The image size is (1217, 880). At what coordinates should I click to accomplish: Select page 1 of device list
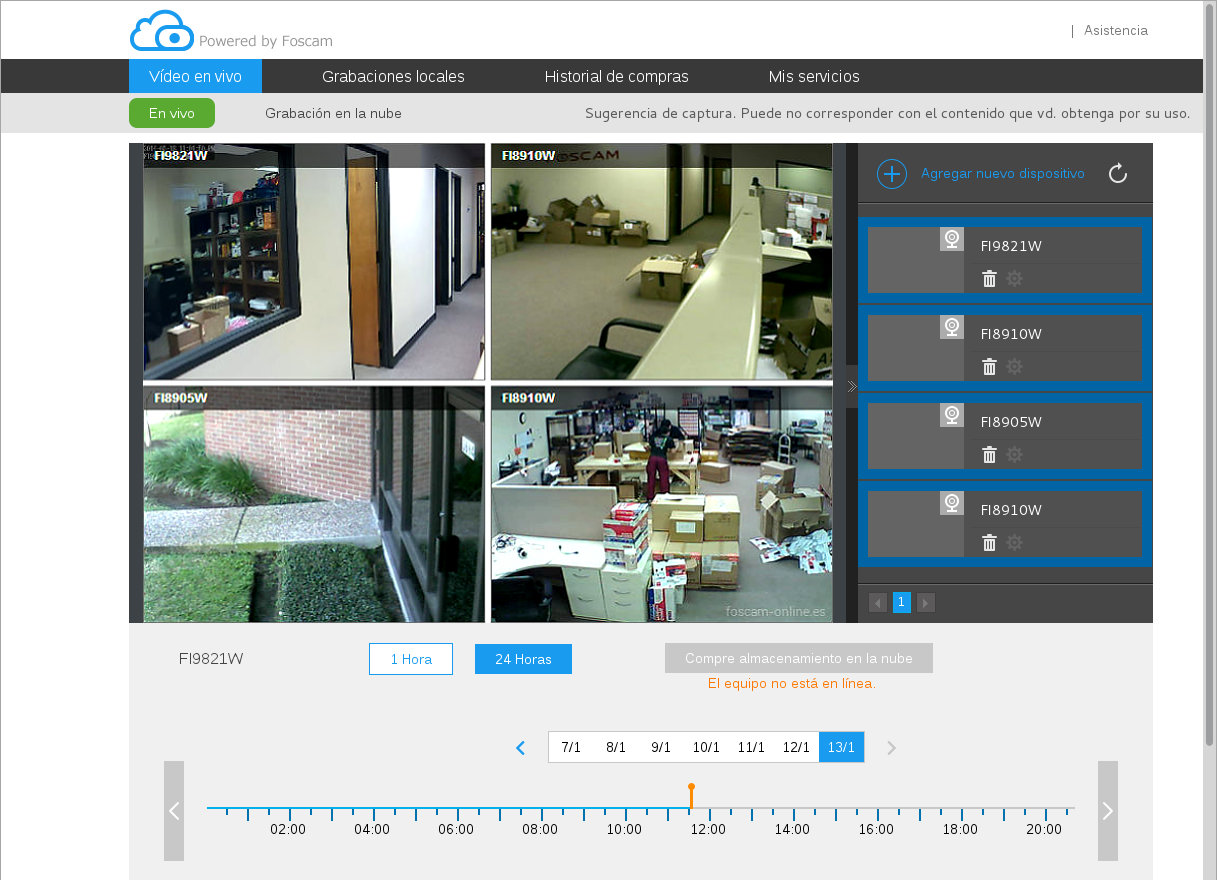coord(901,602)
